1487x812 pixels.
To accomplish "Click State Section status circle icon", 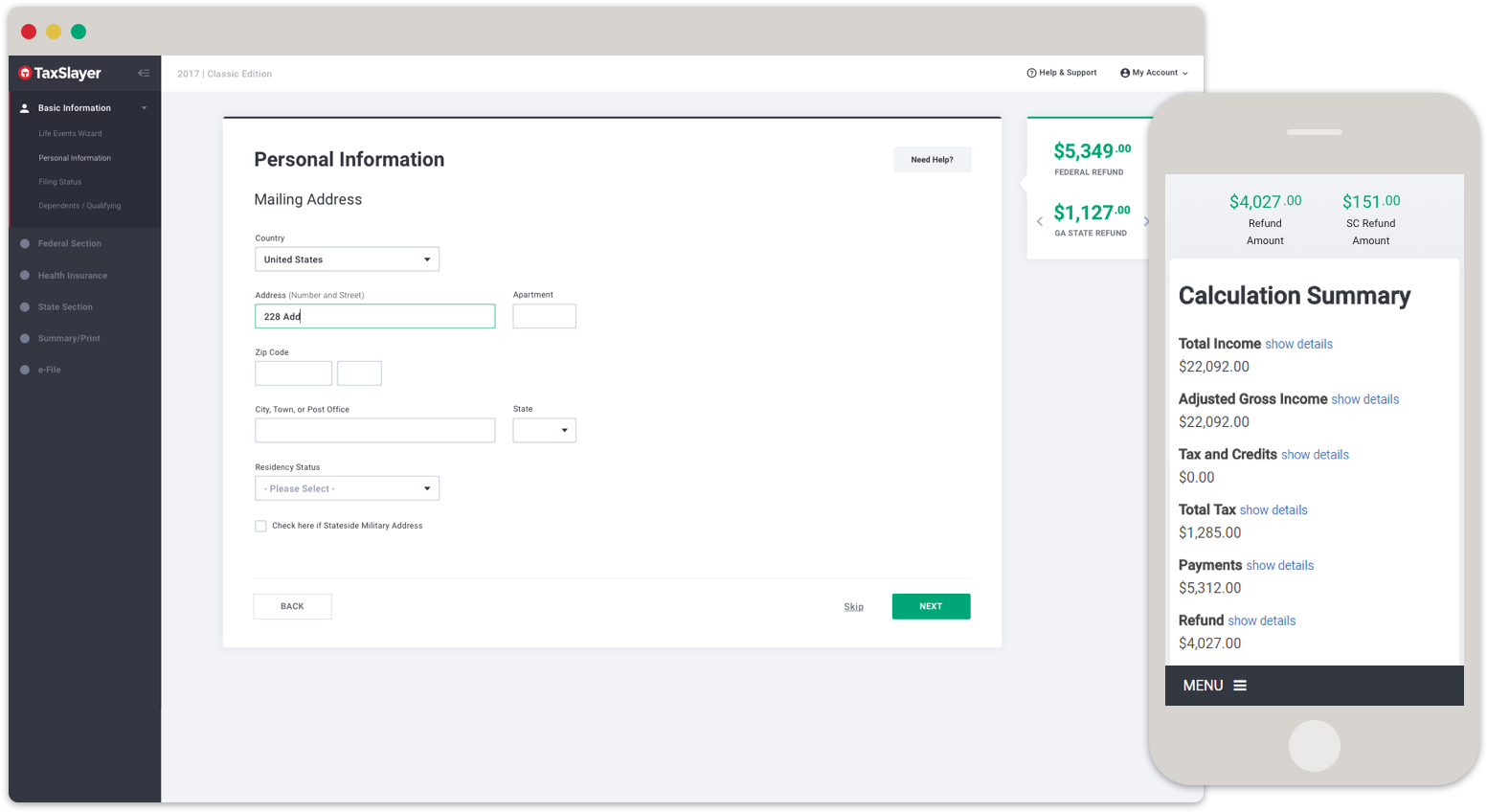I will tap(25, 307).
